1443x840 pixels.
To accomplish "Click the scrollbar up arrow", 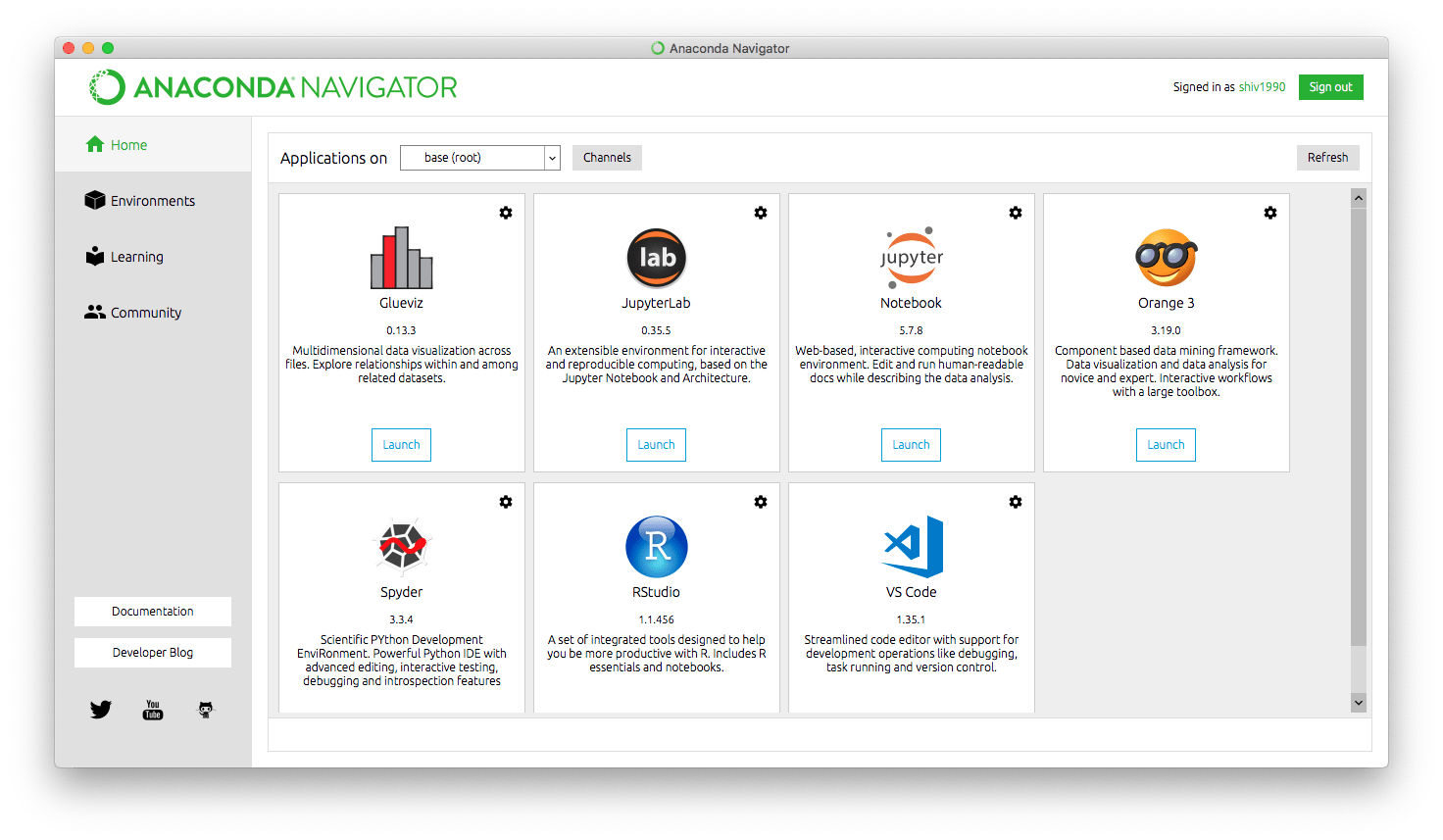I will pos(1359,198).
